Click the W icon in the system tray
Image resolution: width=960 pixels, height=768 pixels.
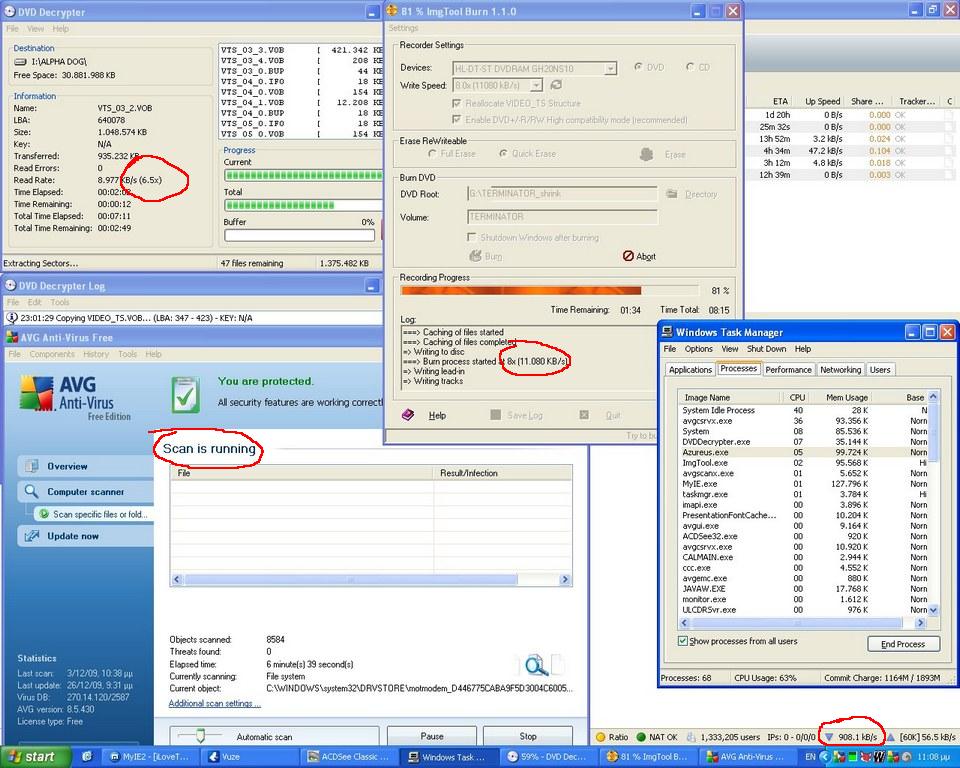point(879,757)
